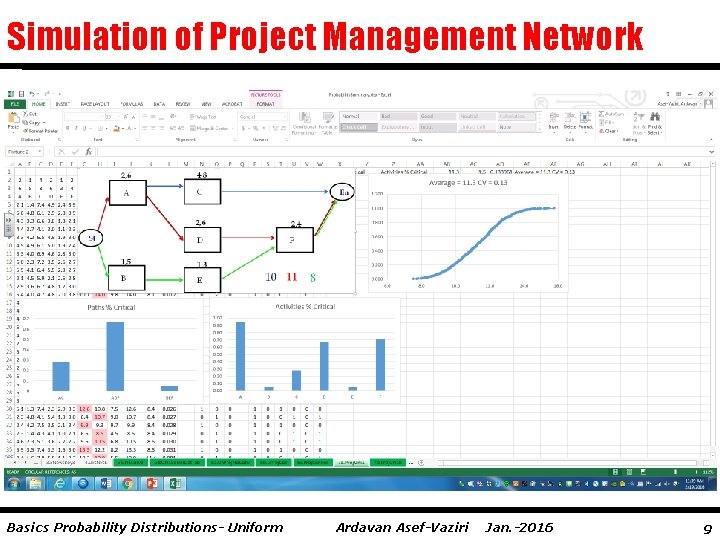Open Google Chrome from taskbar
Image resolution: width=720 pixels, height=540 pixels.
tap(128, 484)
